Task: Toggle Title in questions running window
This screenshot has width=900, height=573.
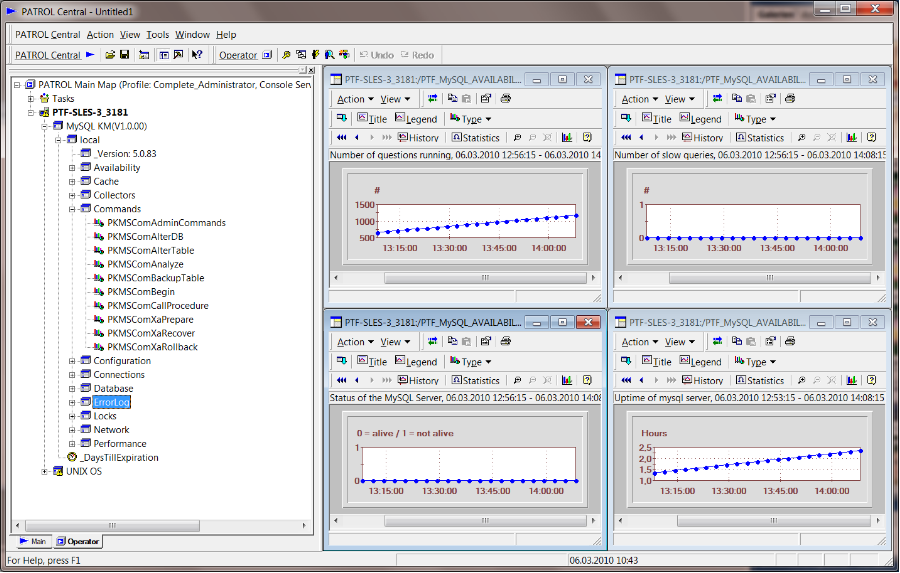Action: coord(372,118)
